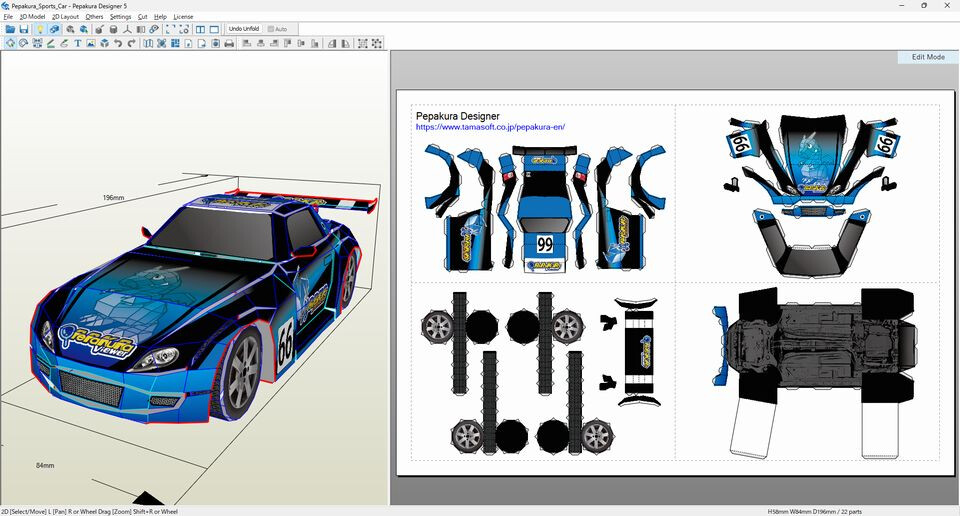This screenshot has width=960, height=516.
Task: Click the Undo Unfold button
Action: 244,29
